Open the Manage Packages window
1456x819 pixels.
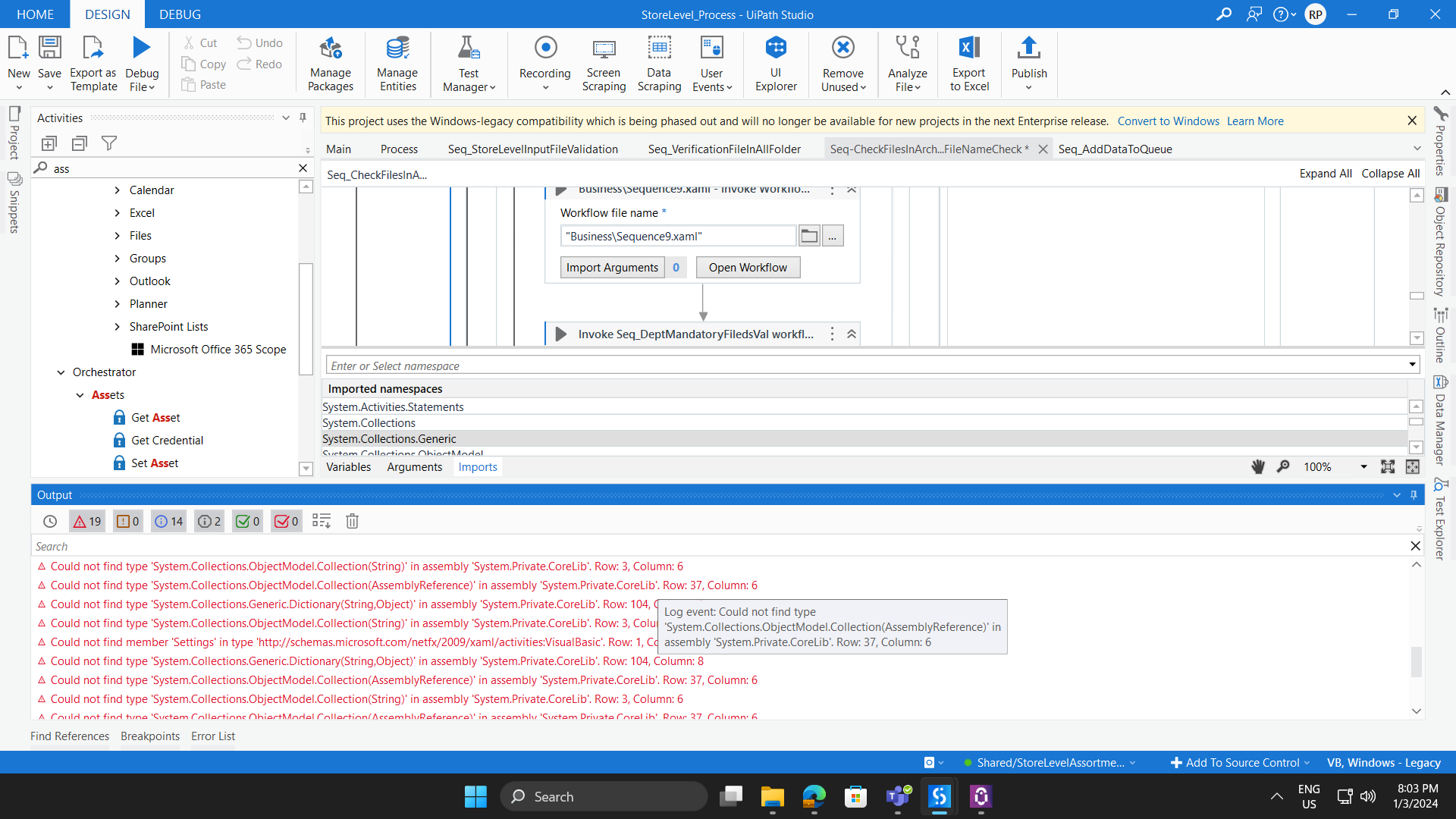tap(330, 64)
